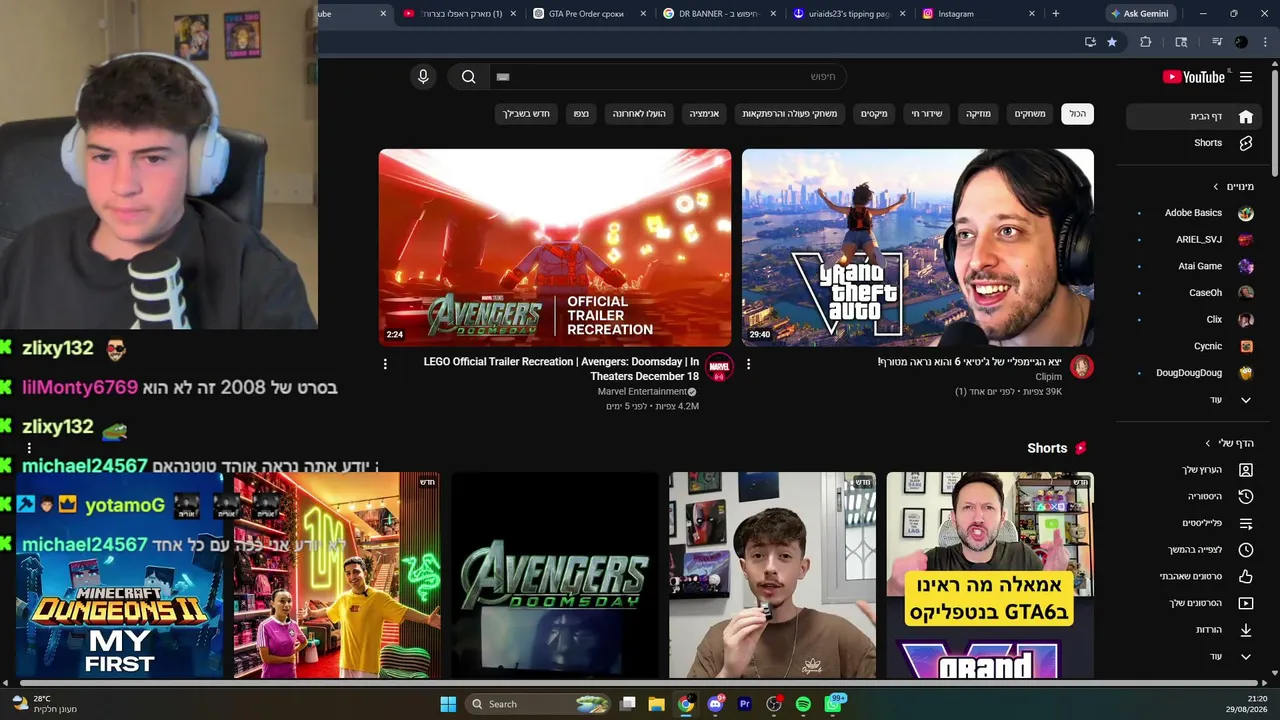This screenshot has width=1280, height=720.
Task: Open the DougDougDoug subscription channel
Action: point(1192,373)
